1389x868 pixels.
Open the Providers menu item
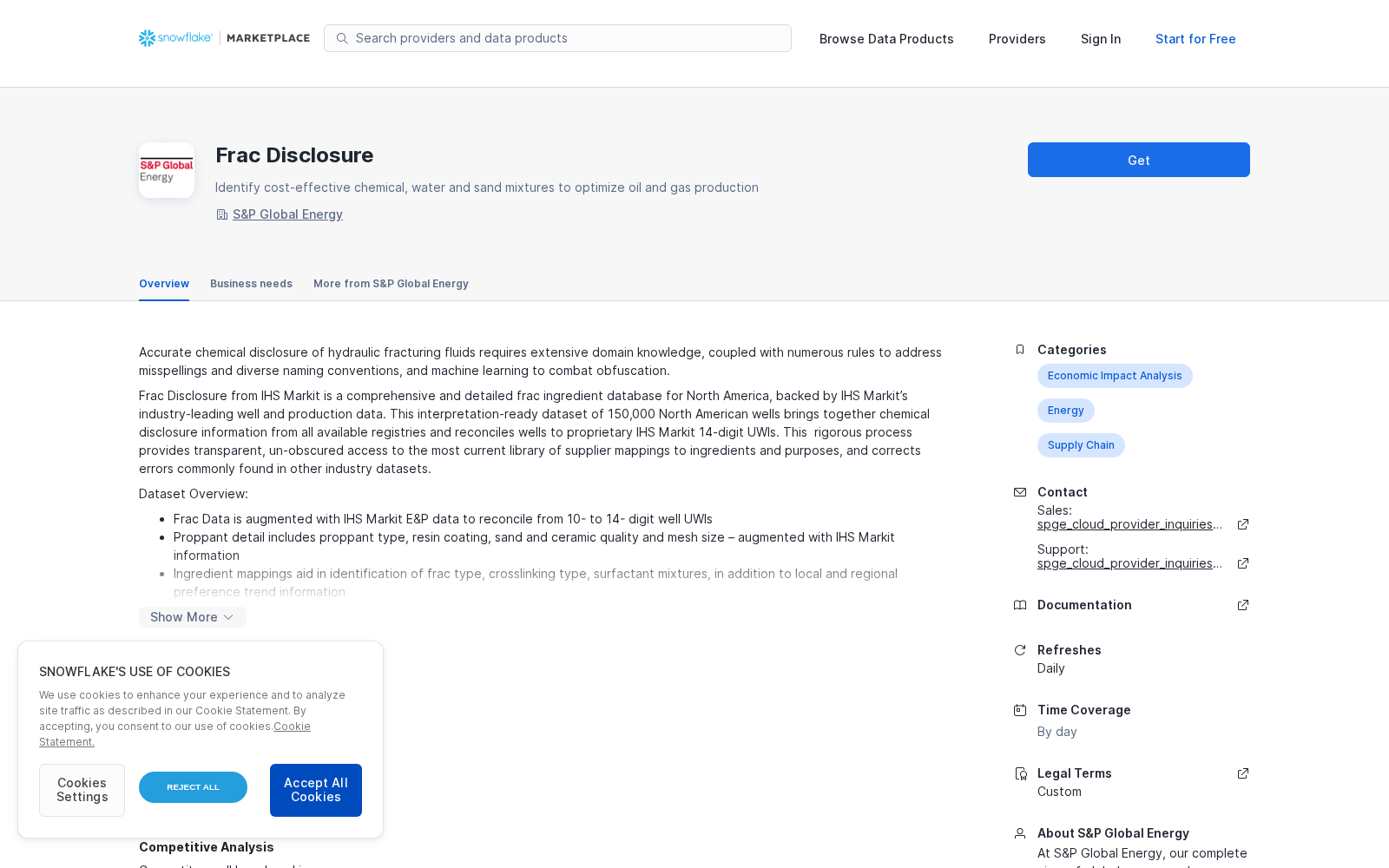coord(1017,39)
